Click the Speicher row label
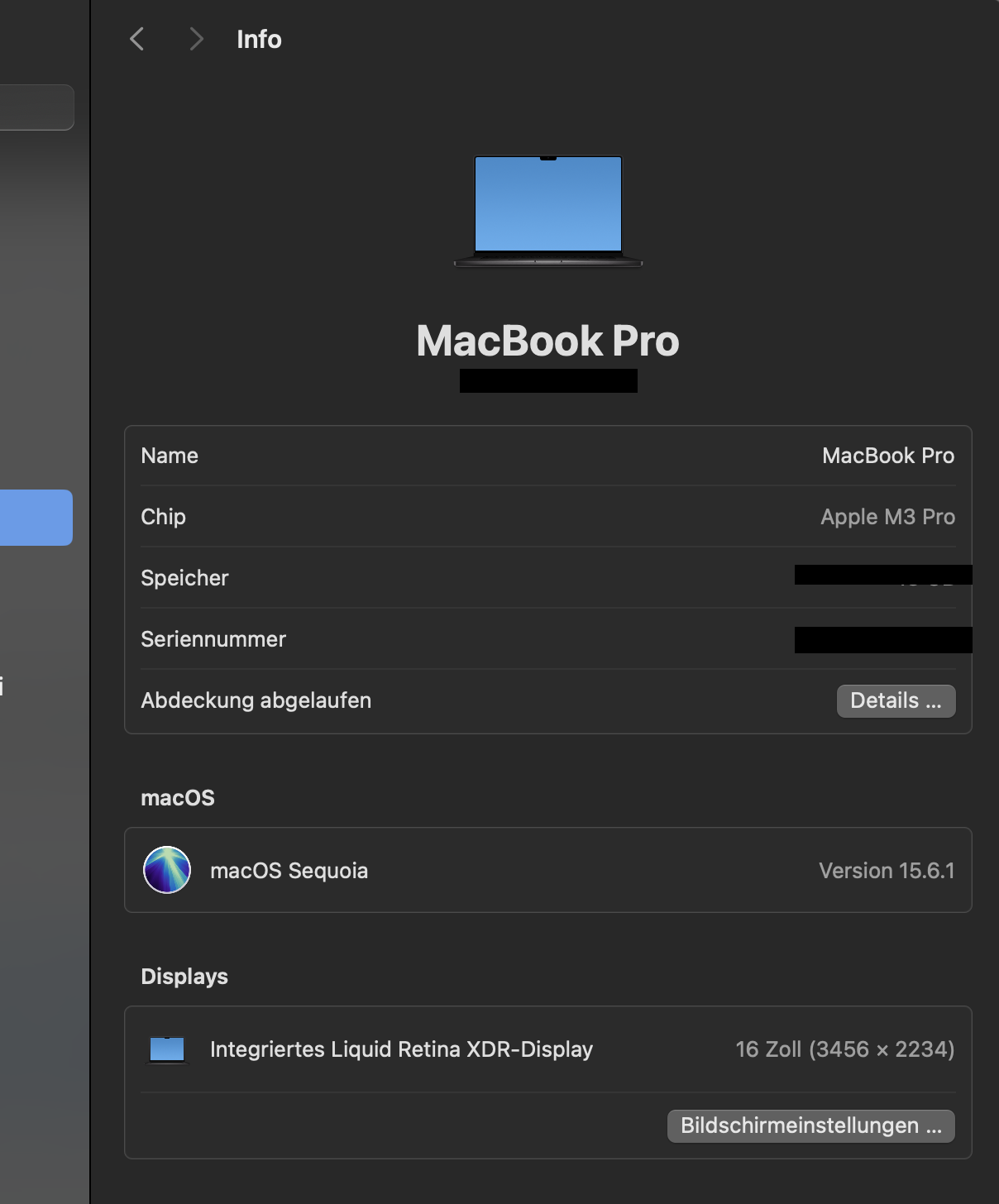The width and height of the screenshot is (999, 1204). 184,578
